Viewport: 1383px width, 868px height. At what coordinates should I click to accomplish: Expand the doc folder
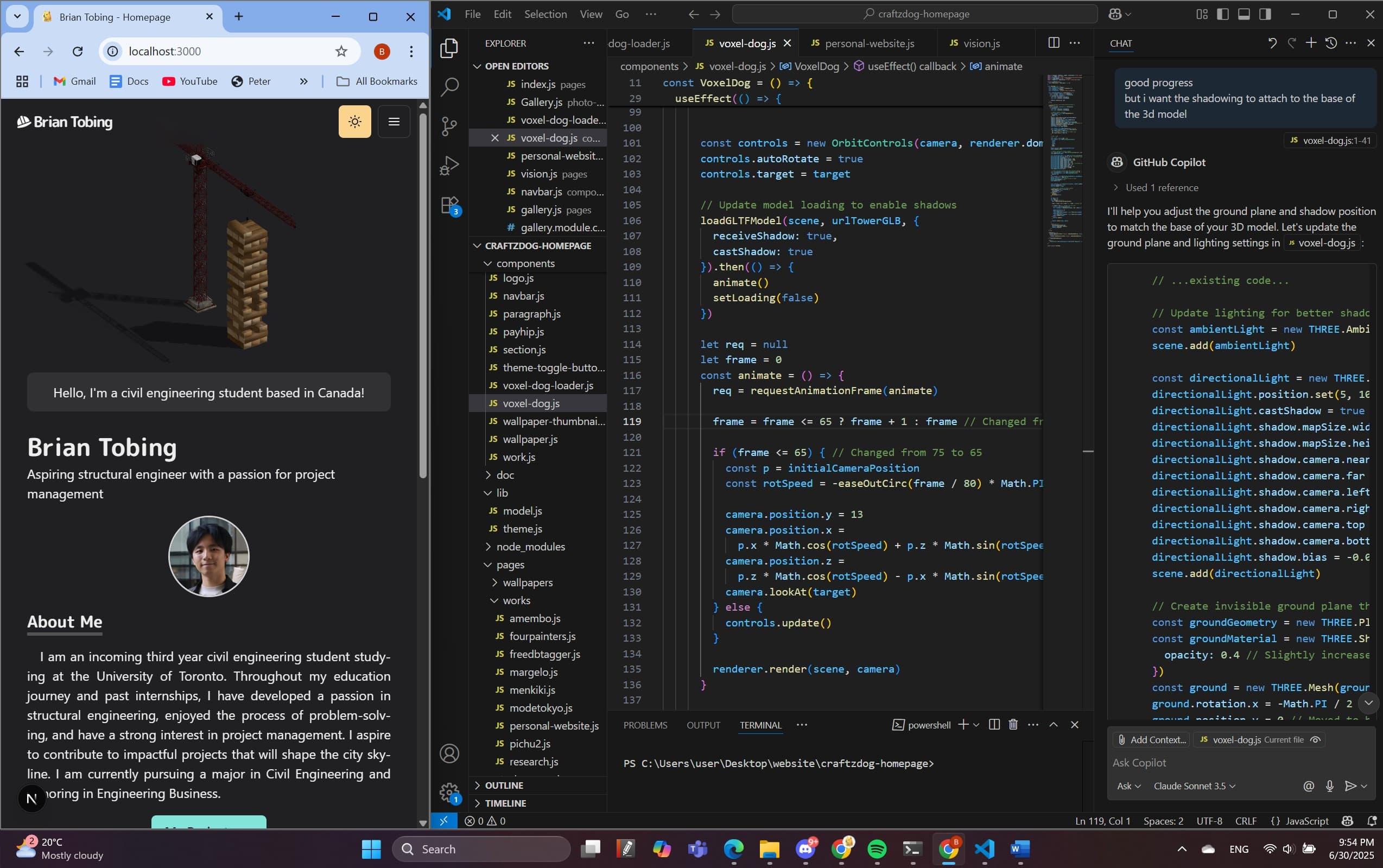point(505,475)
